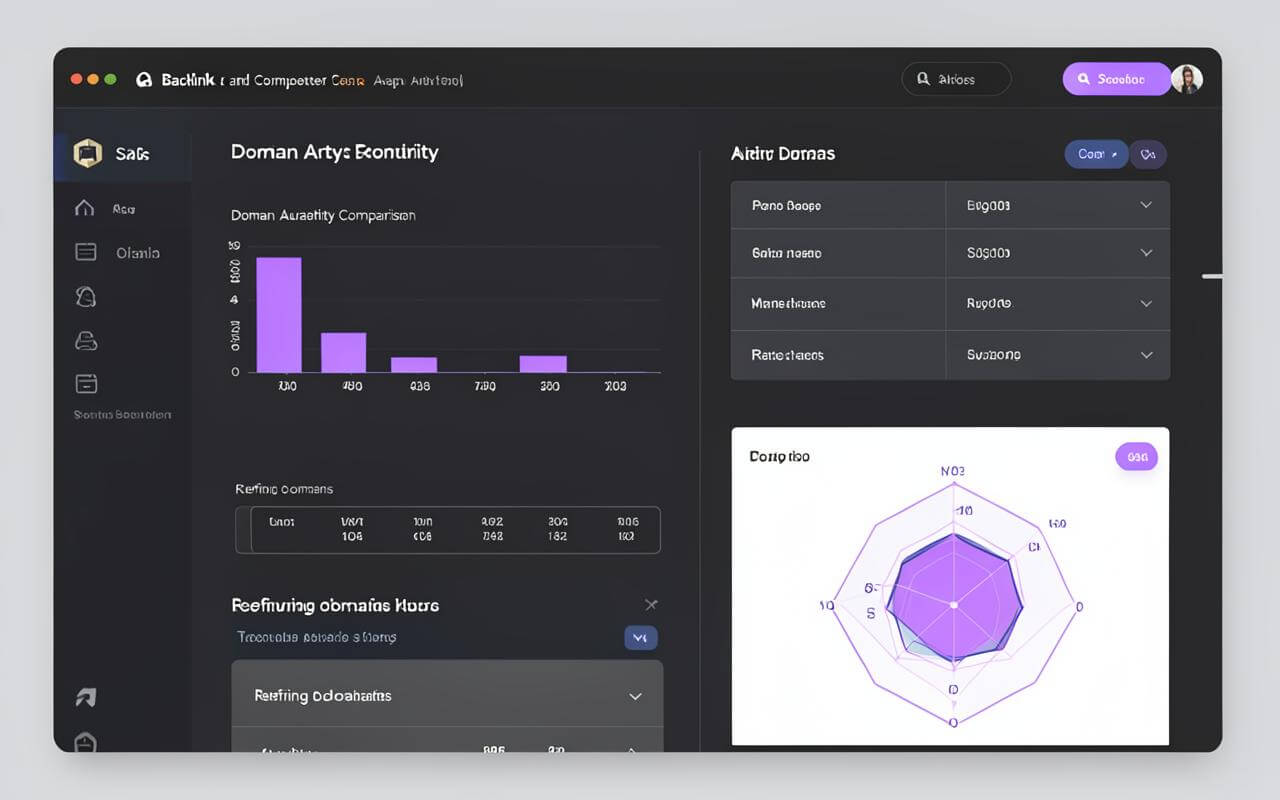Select the Olanio sidebar menu item
The height and width of the screenshot is (800, 1280).
pos(137,253)
